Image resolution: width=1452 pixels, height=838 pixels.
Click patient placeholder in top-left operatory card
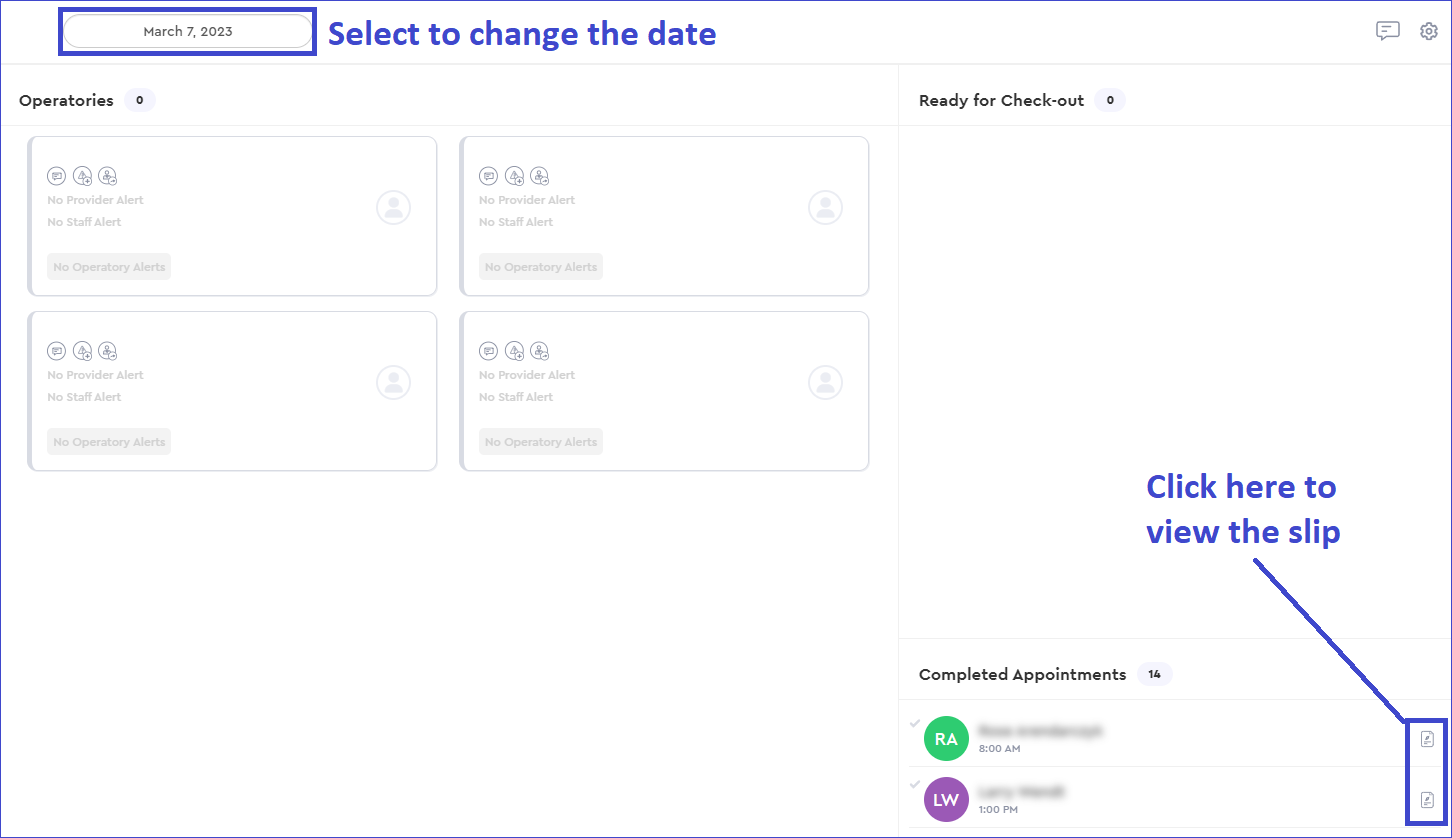[393, 208]
